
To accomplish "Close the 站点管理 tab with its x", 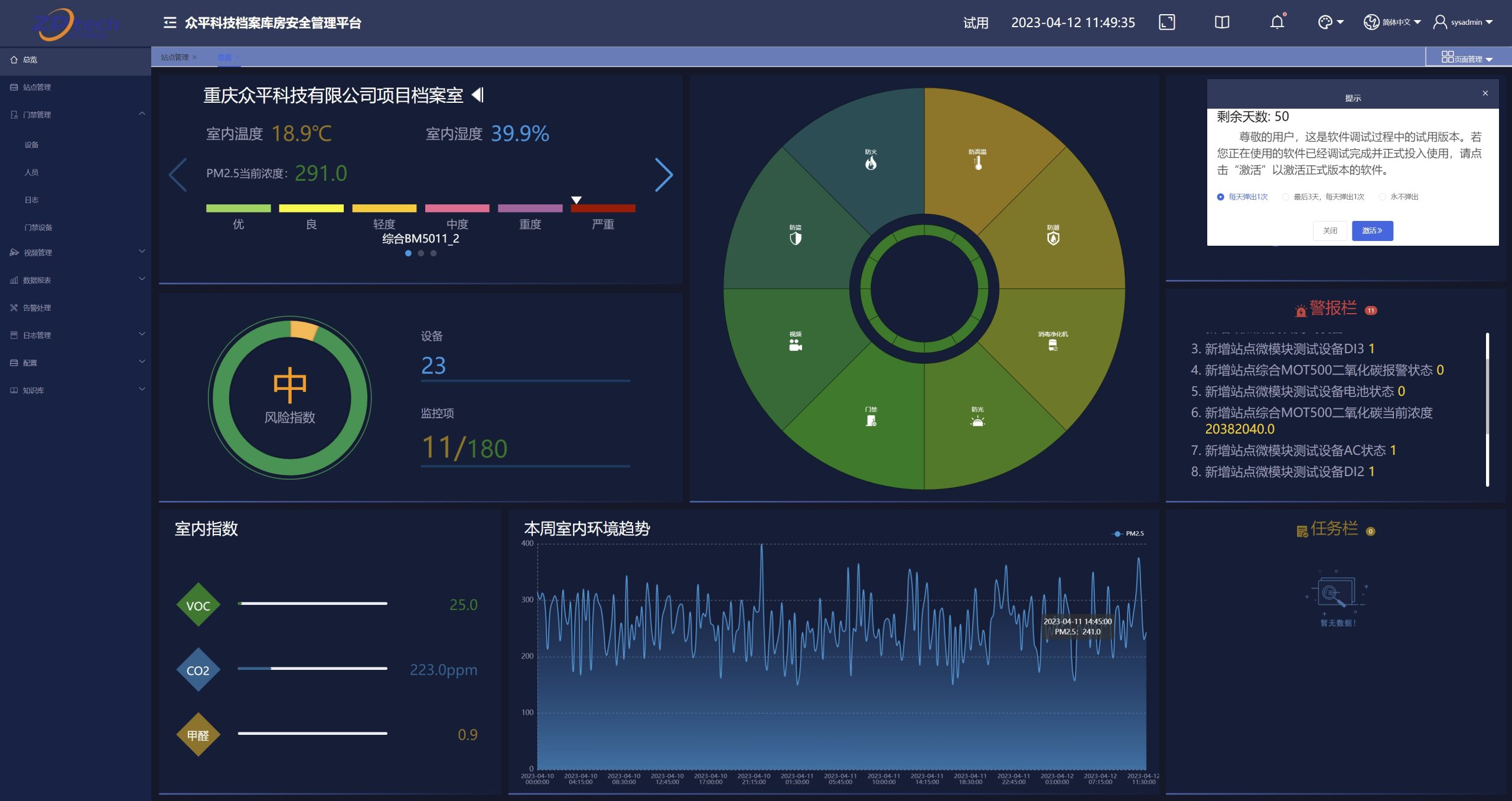I will click(194, 57).
